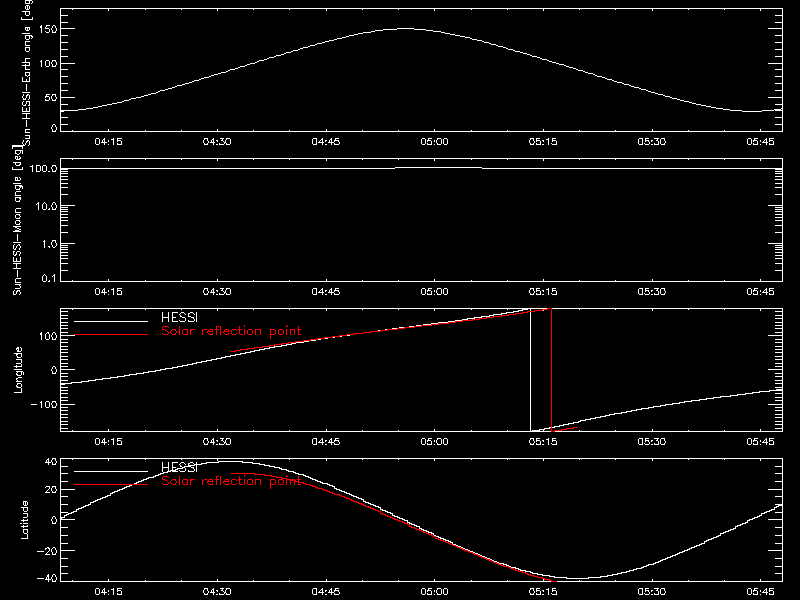Click 04:15 label under Earth angle plot
Viewport: 800px width, 600px height.
(x=108, y=142)
